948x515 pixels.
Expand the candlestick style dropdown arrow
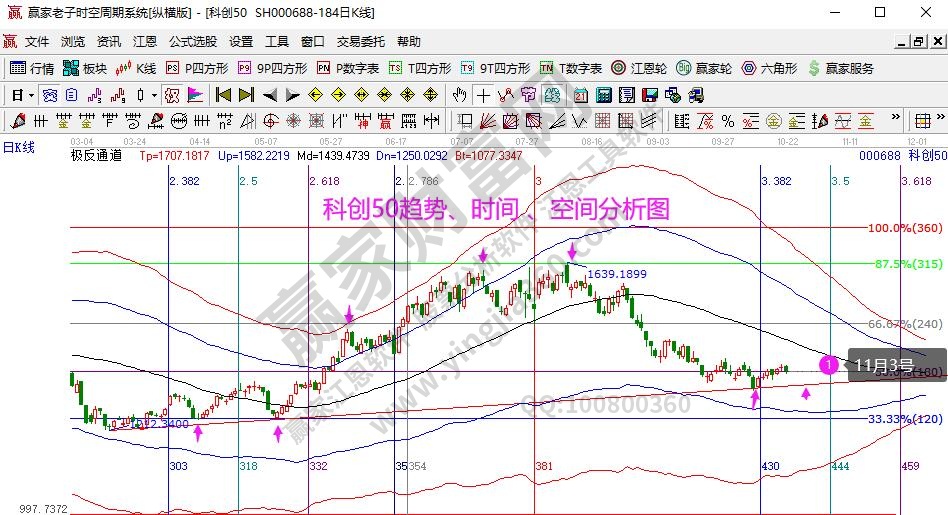click(x=153, y=95)
